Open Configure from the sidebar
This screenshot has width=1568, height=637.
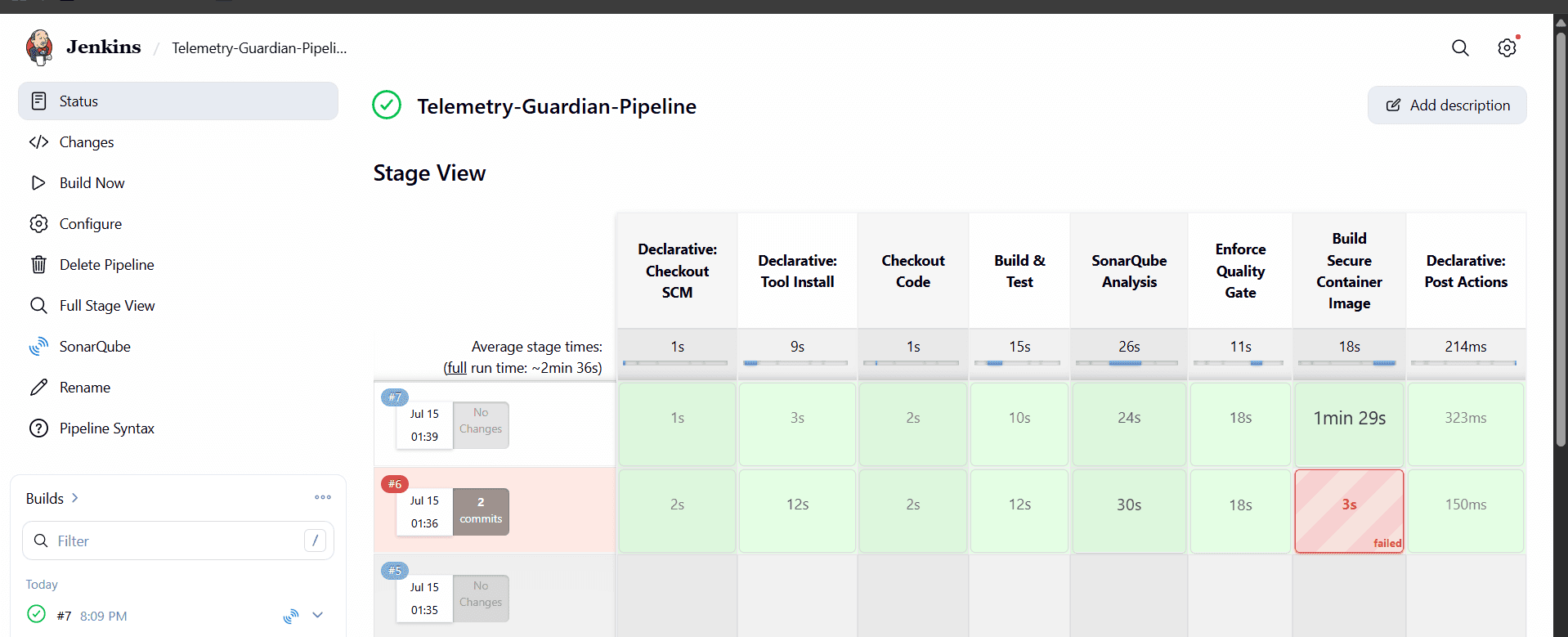click(178, 224)
